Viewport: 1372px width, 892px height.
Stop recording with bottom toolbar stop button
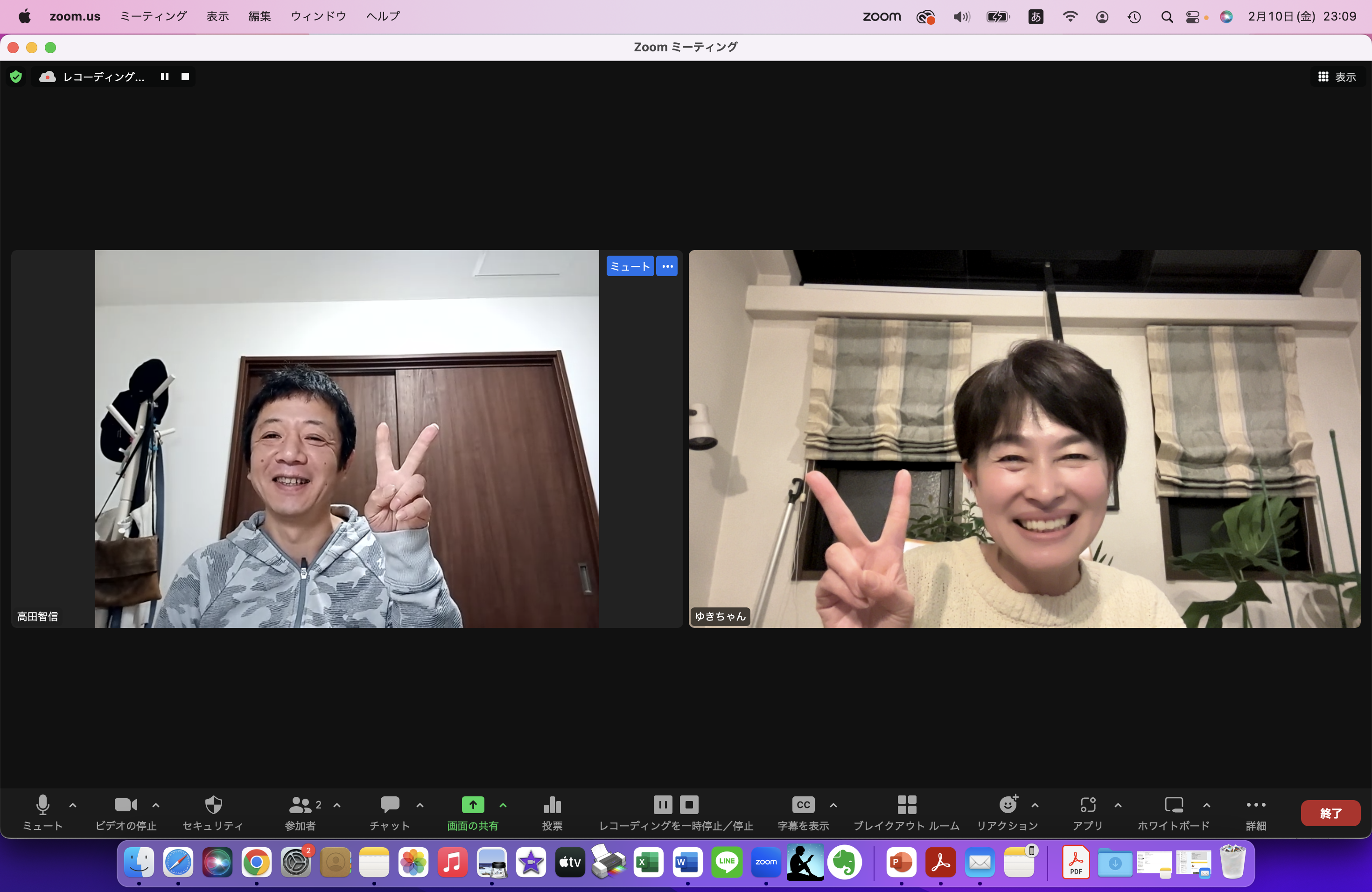[689, 804]
